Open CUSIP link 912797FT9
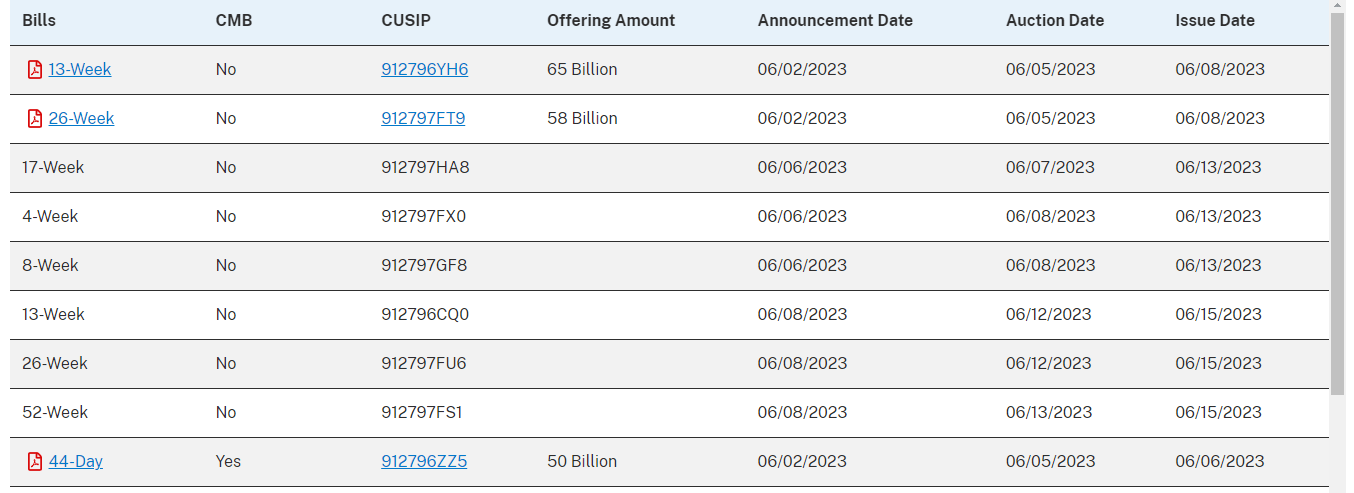The height and width of the screenshot is (493, 1354). click(423, 119)
